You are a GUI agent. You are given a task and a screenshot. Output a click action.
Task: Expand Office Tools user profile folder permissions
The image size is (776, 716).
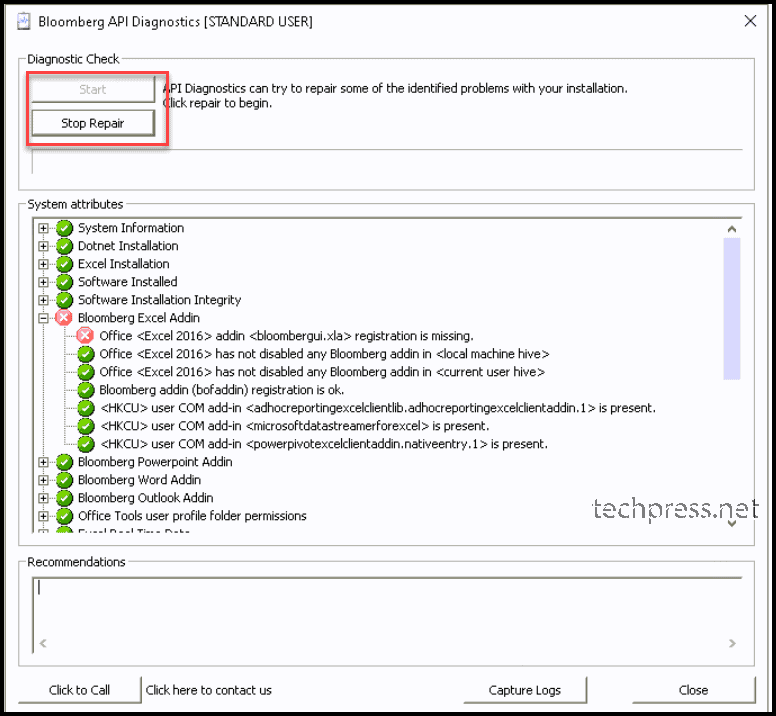click(x=44, y=516)
